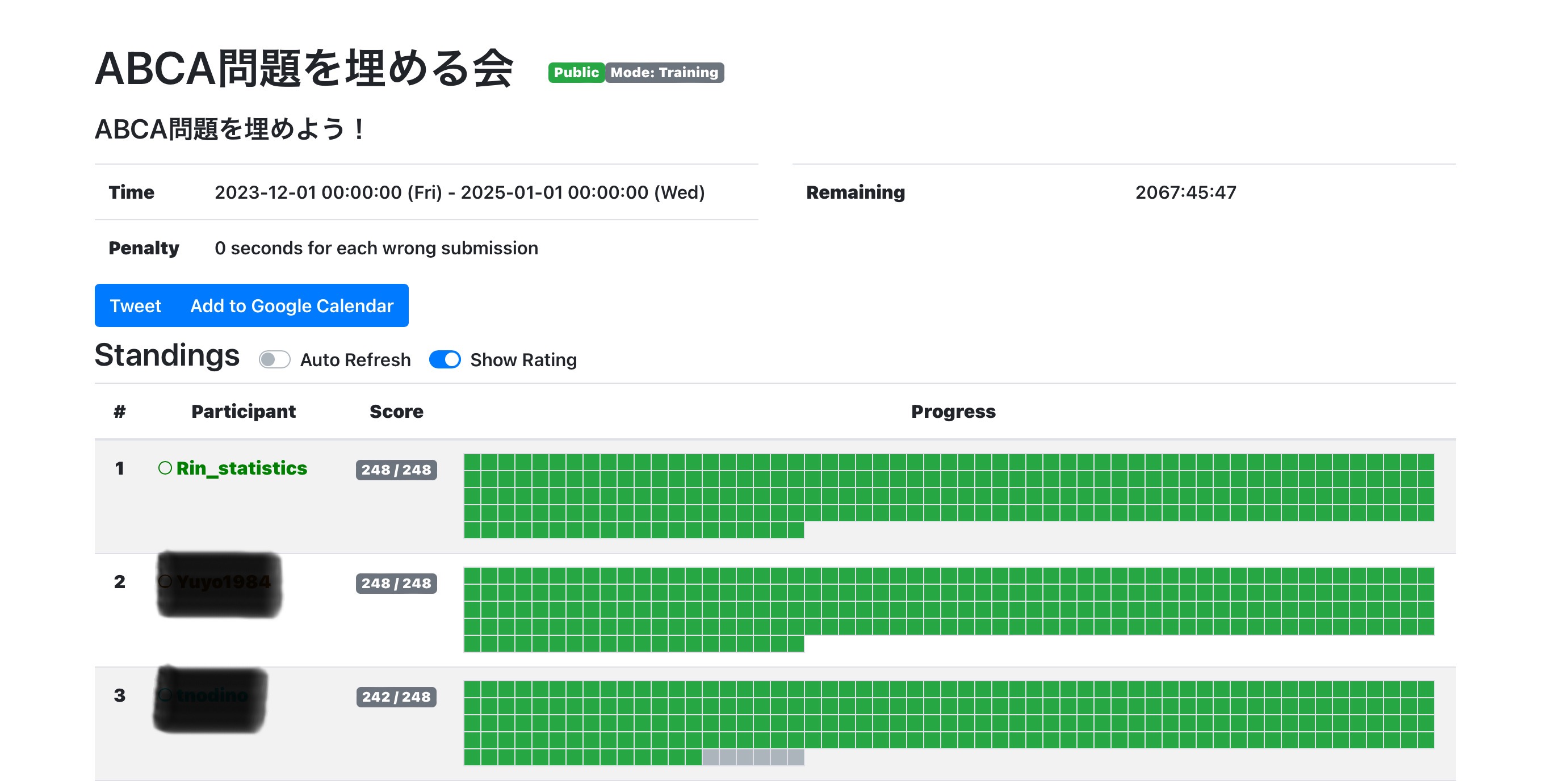Click the 248/248 score badge for rank 2
The width and height of the screenshot is (1551, 784).
(396, 583)
